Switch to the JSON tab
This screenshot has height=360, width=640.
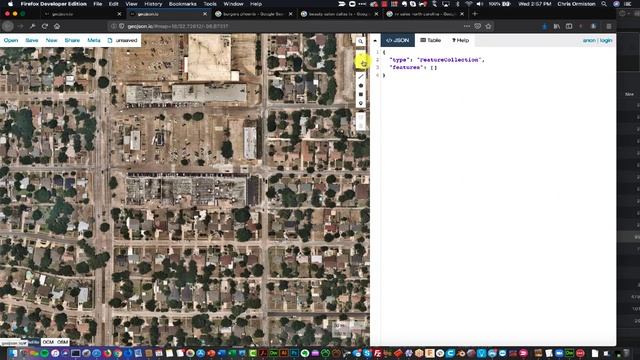398,40
